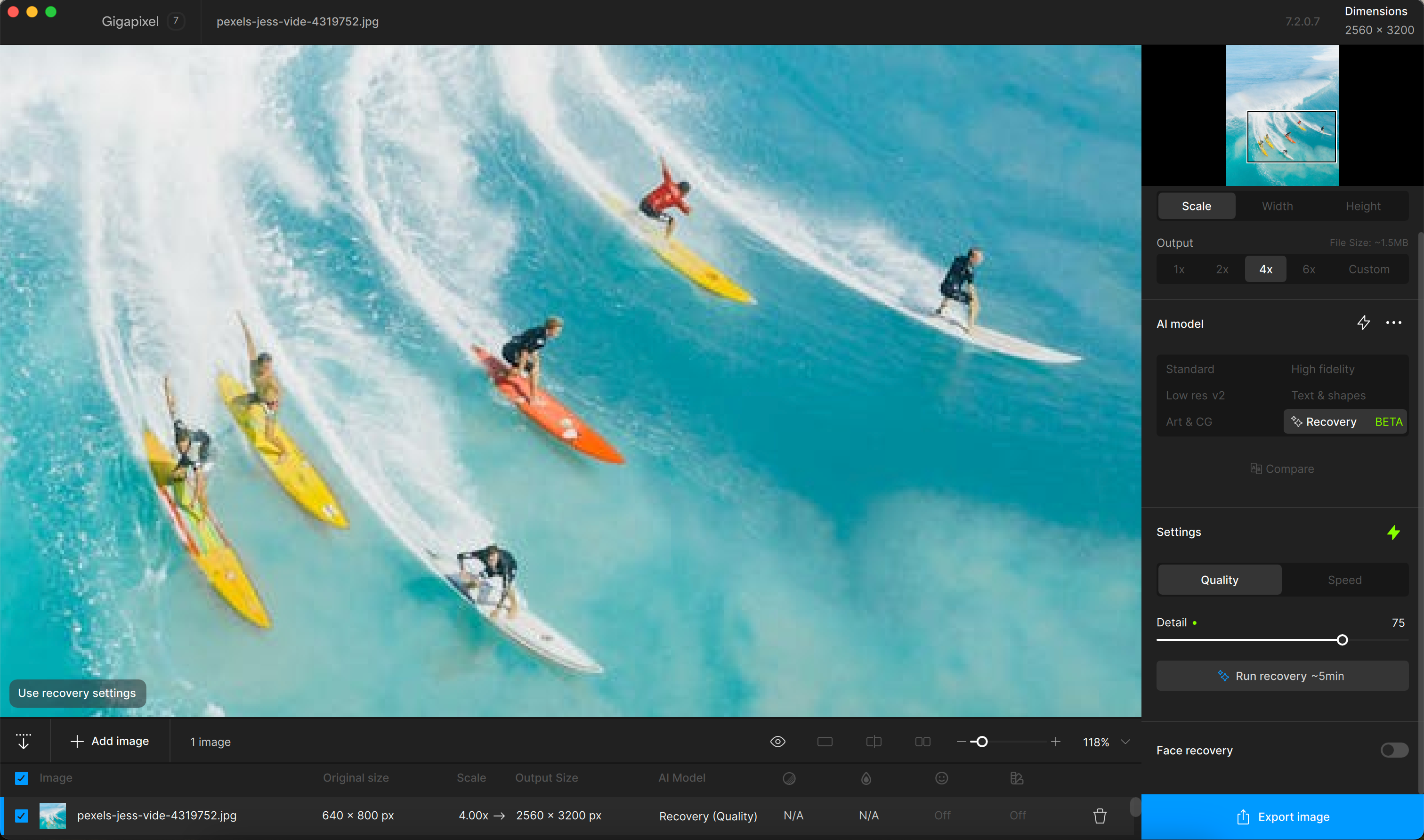Switch to the Scale tab
Screen dimensions: 1424x840
tap(1197, 206)
